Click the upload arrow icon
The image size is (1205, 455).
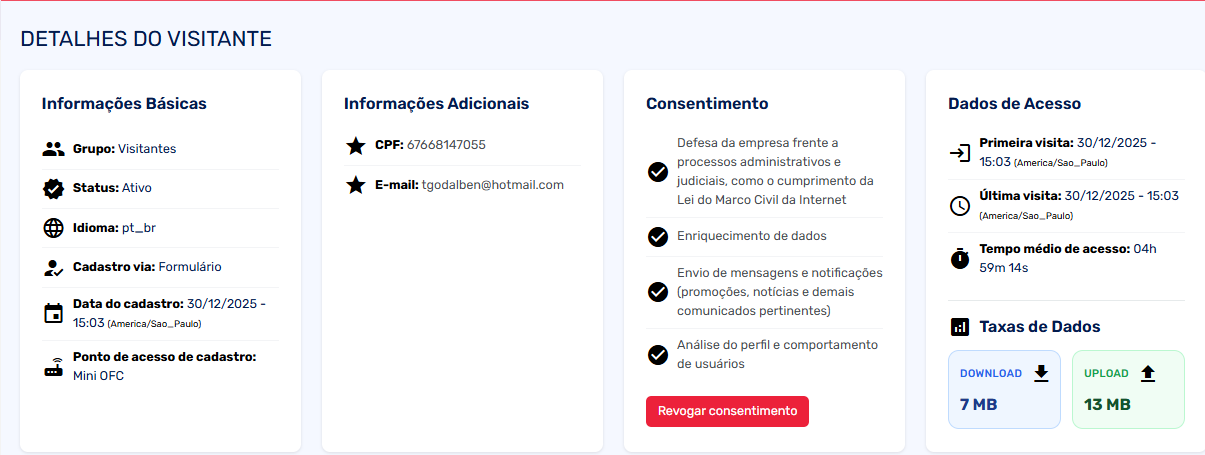point(1148,373)
